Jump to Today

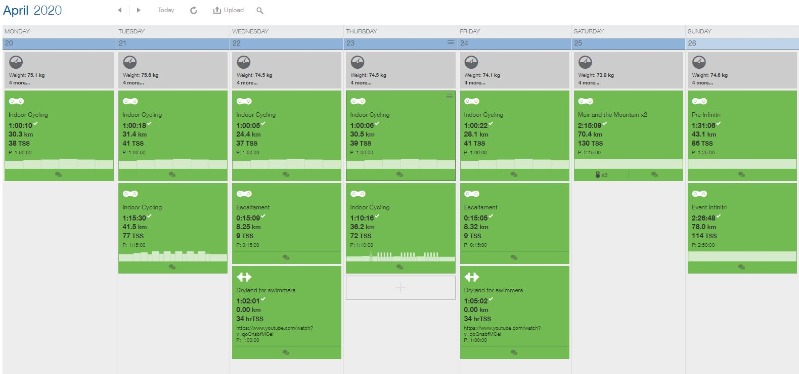click(166, 10)
